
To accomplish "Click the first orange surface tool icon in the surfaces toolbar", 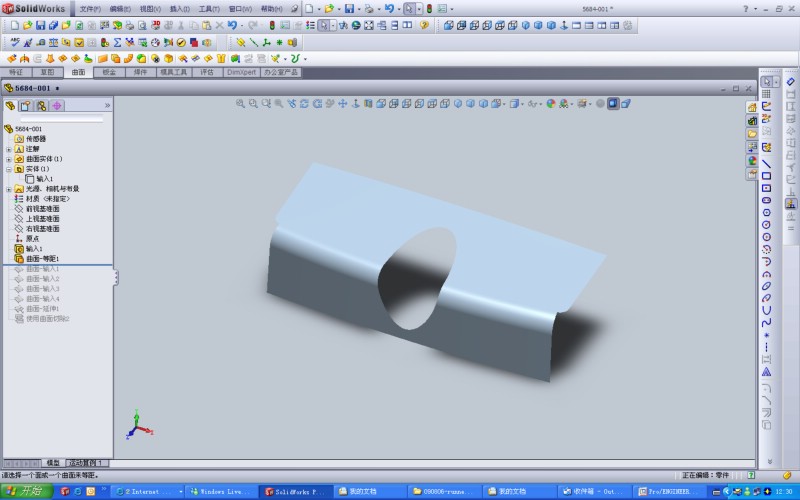I will click(12, 59).
